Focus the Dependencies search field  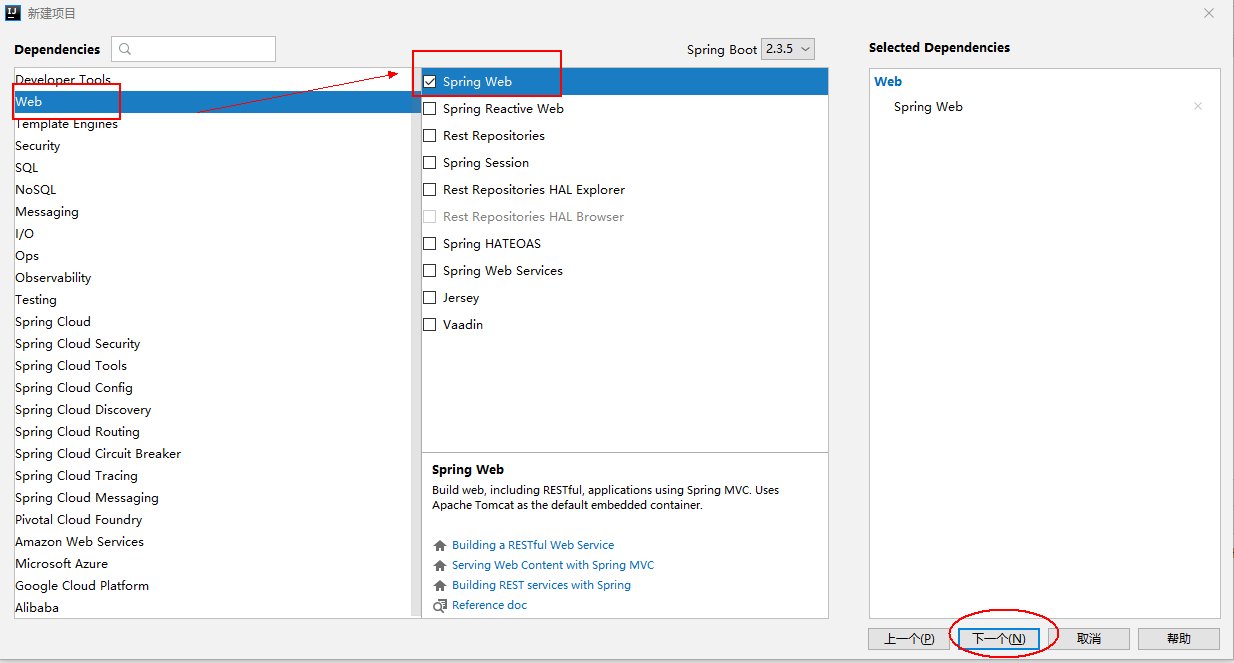193,49
